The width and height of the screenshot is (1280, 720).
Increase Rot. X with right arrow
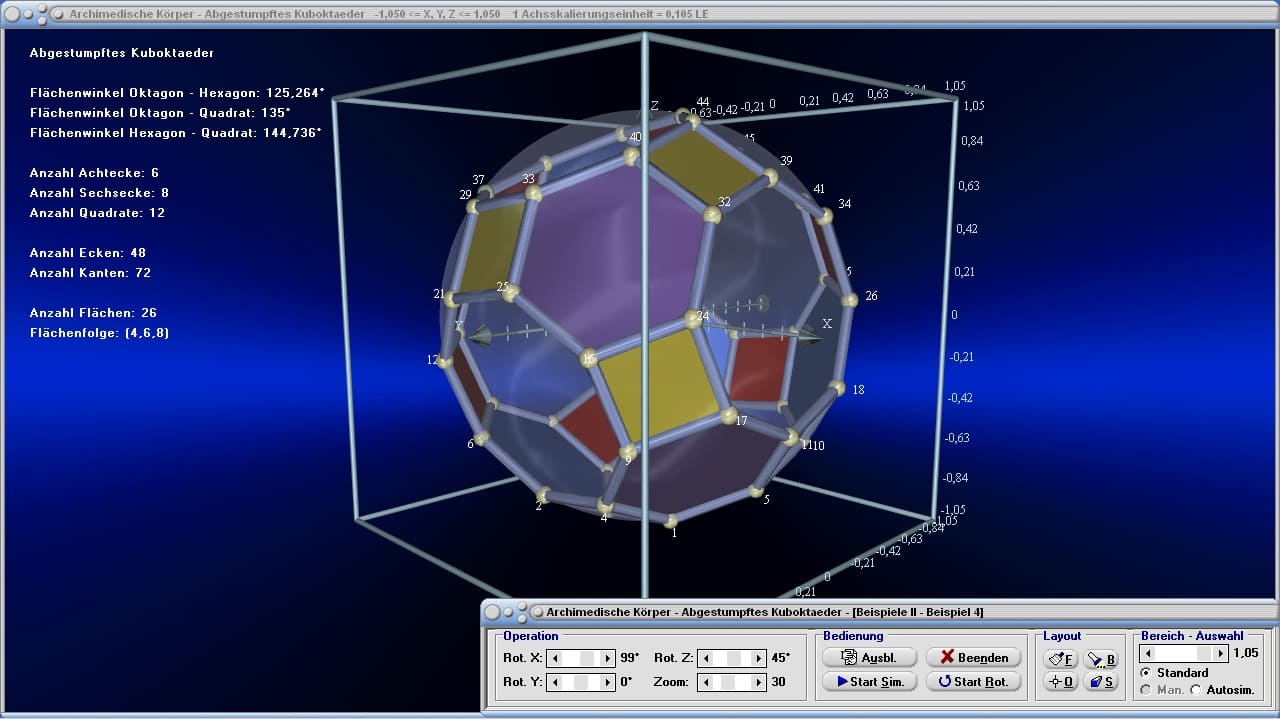click(607, 658)
